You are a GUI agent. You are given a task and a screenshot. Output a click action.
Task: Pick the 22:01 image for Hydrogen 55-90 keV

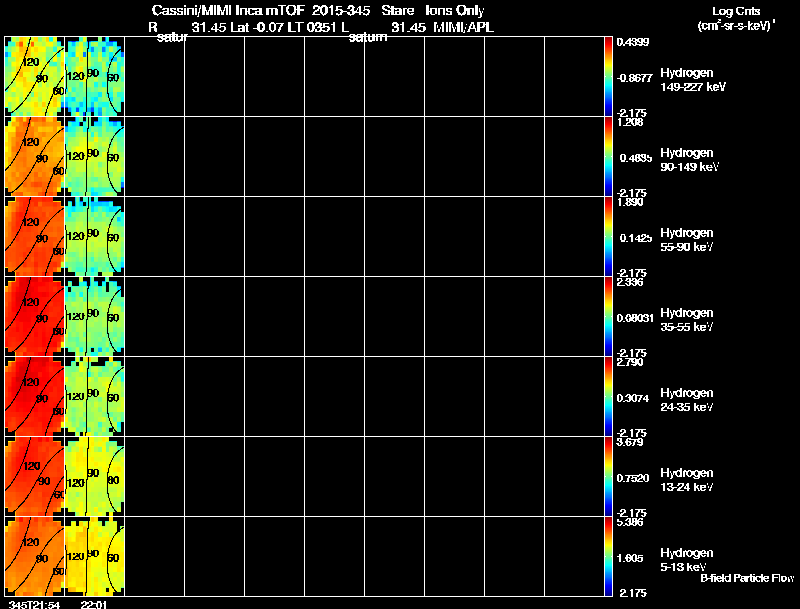pyautogui.click(x=95, y=237)
